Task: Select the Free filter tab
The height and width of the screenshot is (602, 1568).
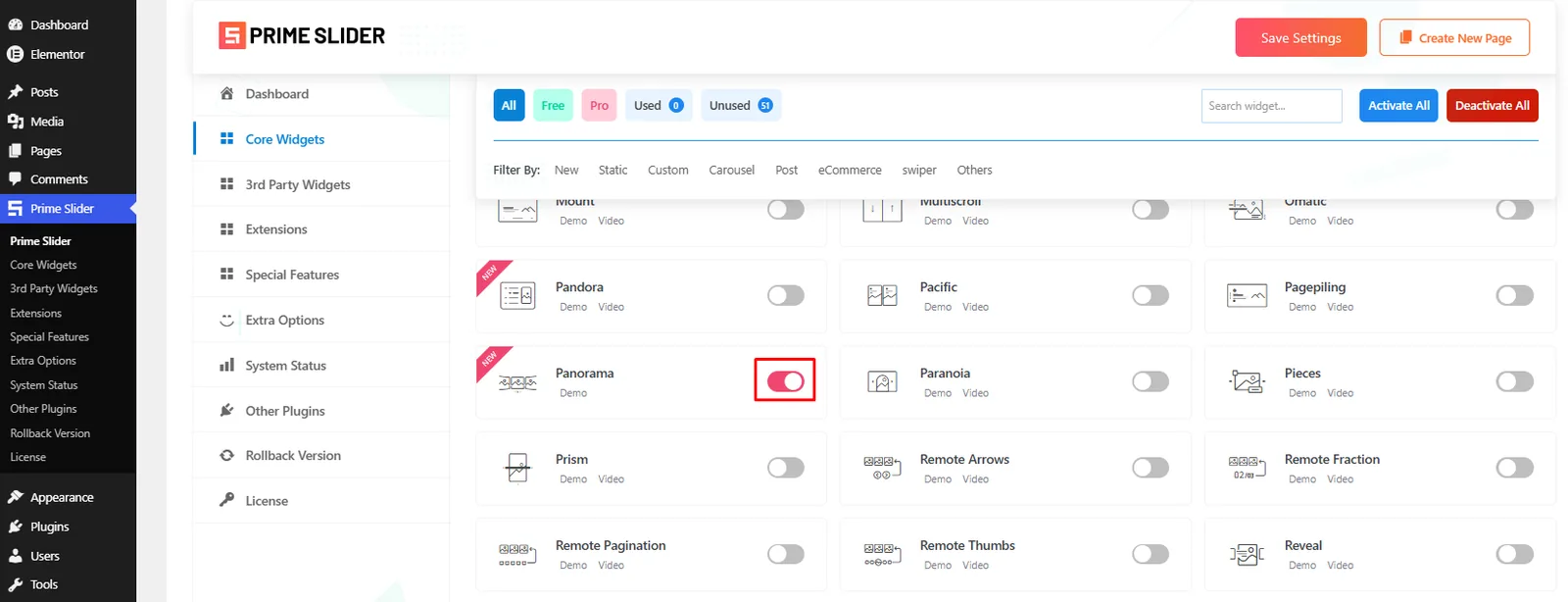Action: point(553,105)
